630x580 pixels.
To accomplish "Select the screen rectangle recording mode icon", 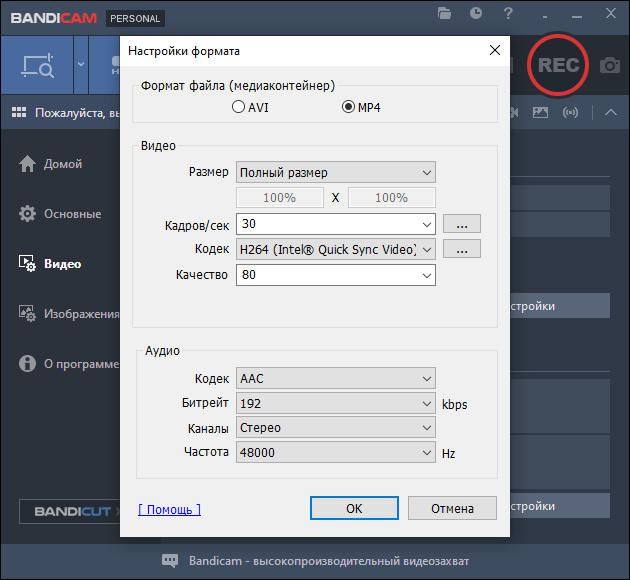I will (x=37, y=65).
